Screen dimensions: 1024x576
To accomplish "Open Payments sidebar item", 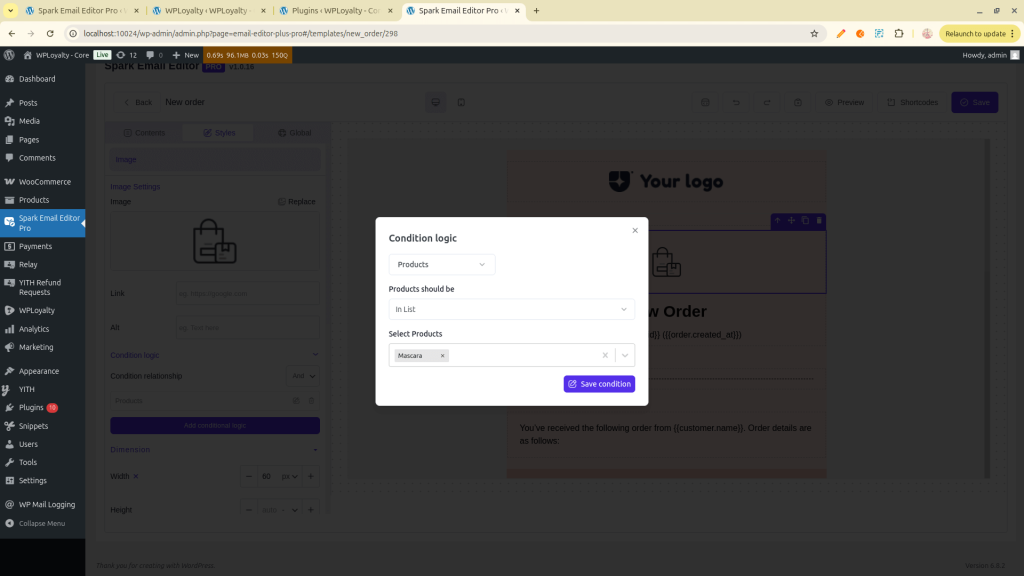I will coord(35,246).
